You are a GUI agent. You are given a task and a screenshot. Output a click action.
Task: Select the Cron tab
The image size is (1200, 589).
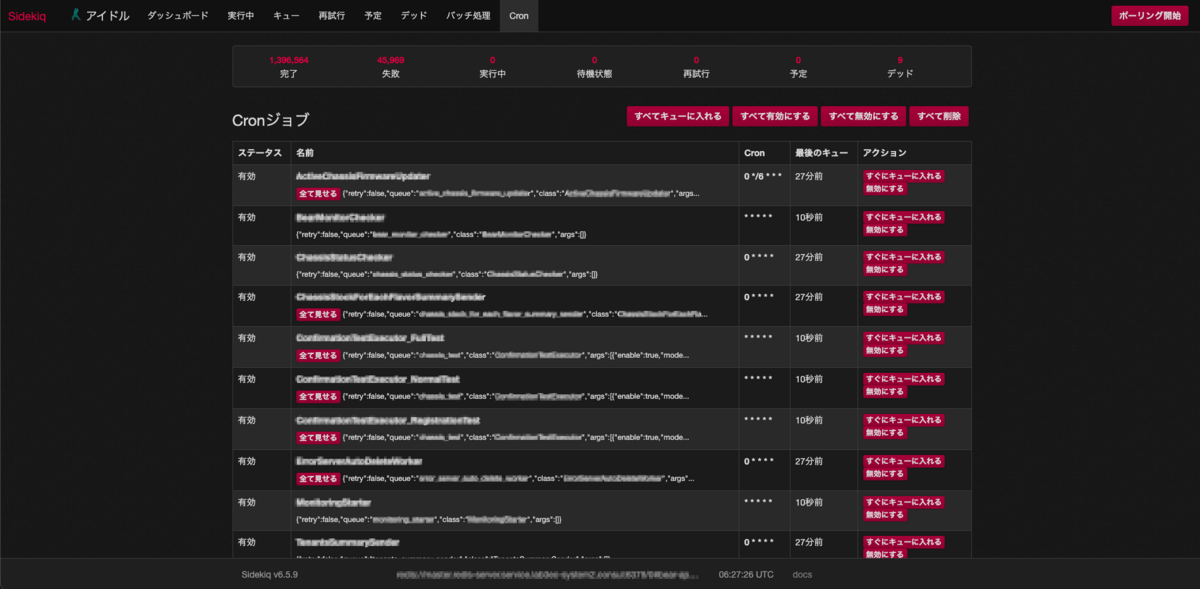[519, 16]
